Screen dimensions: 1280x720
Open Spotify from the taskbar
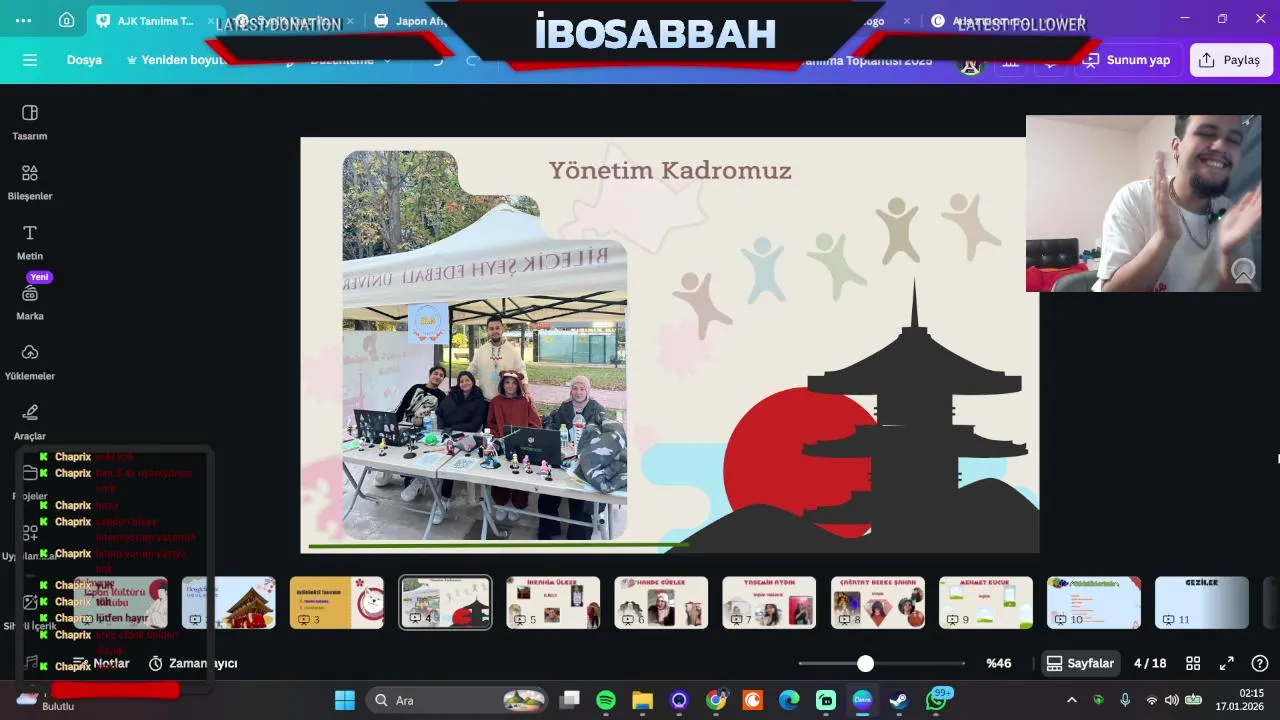[x=606, y=700]
